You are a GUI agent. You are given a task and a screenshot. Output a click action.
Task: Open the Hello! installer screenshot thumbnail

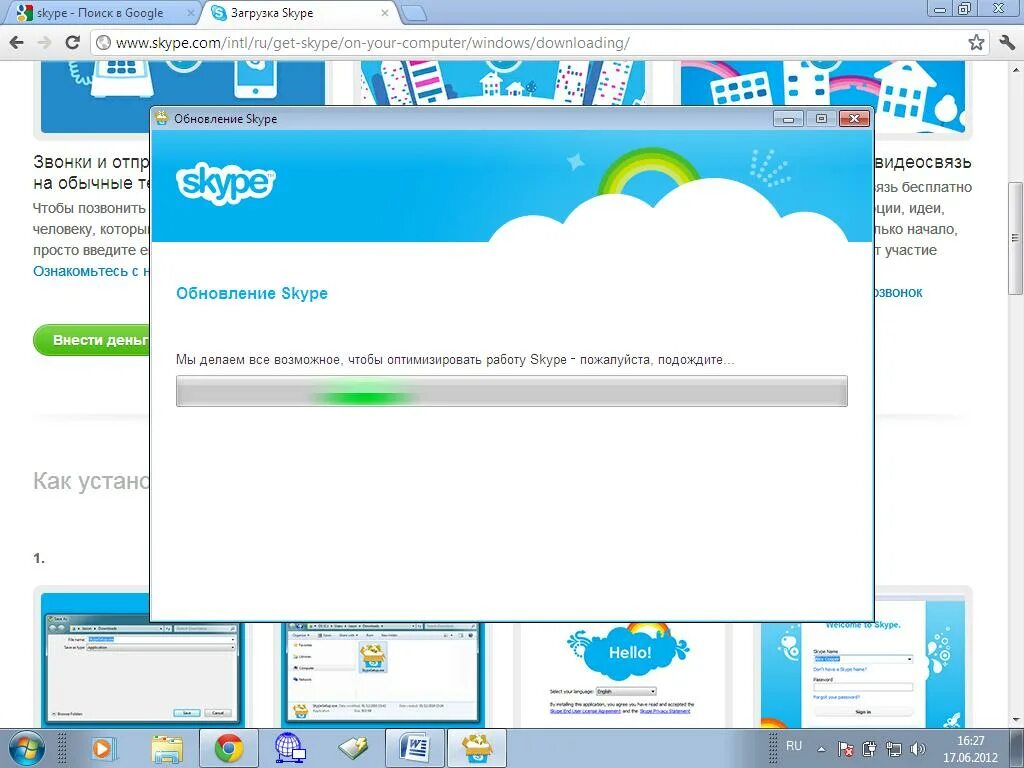point(622,673)
